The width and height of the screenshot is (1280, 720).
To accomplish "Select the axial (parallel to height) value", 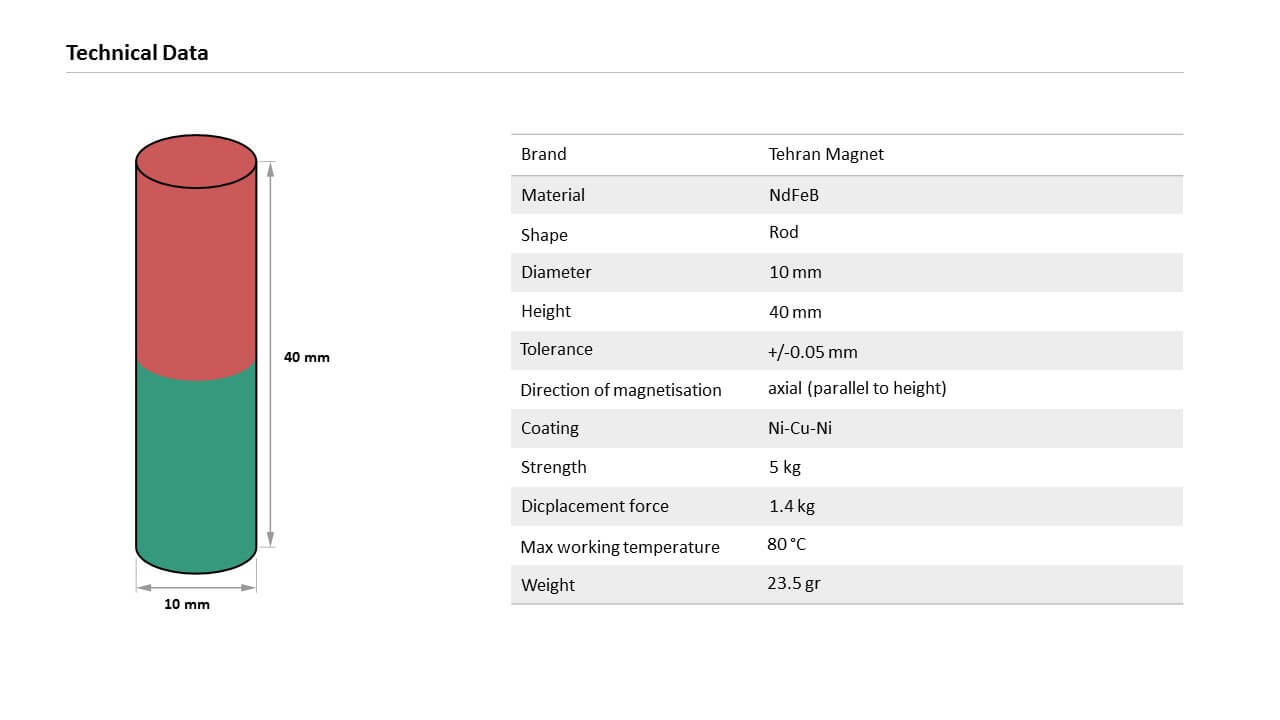I will coord(857,388).
